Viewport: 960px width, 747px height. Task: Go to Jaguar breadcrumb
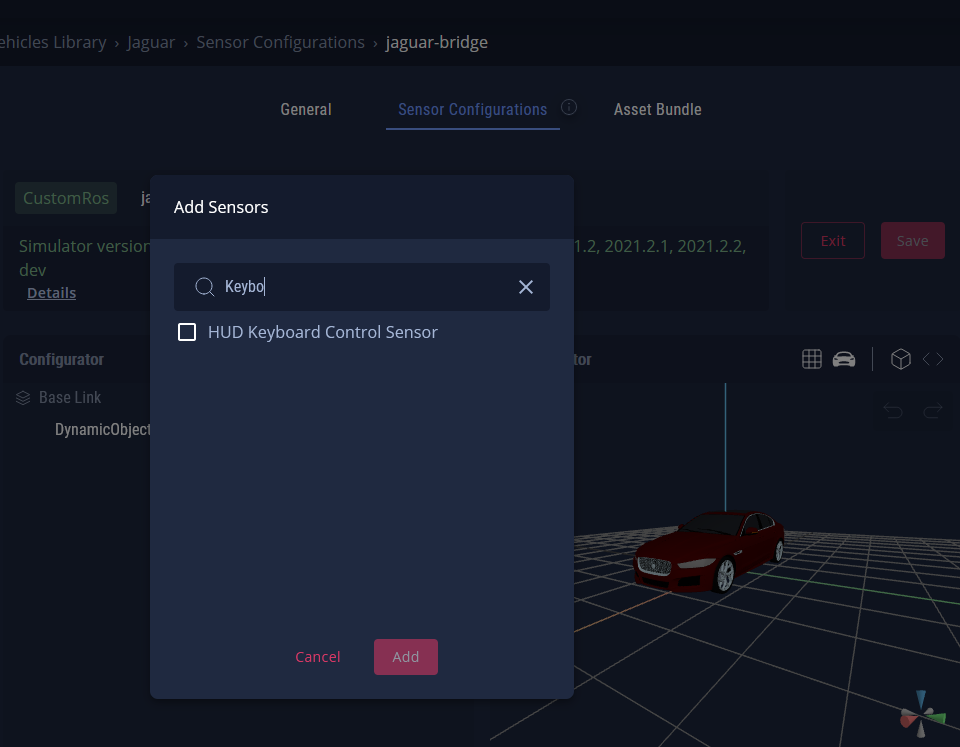coord(151,42)
